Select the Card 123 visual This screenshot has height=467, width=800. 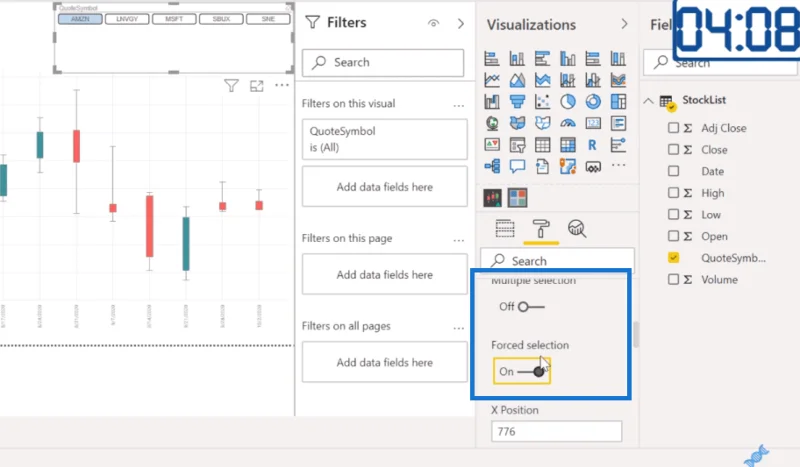click(593, 123)
